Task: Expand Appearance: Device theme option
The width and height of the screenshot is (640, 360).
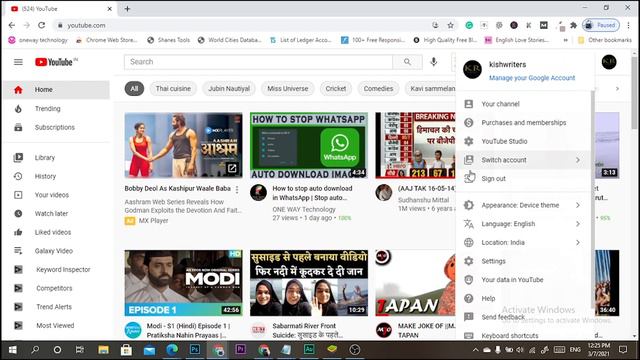Action: pos(523,205)
